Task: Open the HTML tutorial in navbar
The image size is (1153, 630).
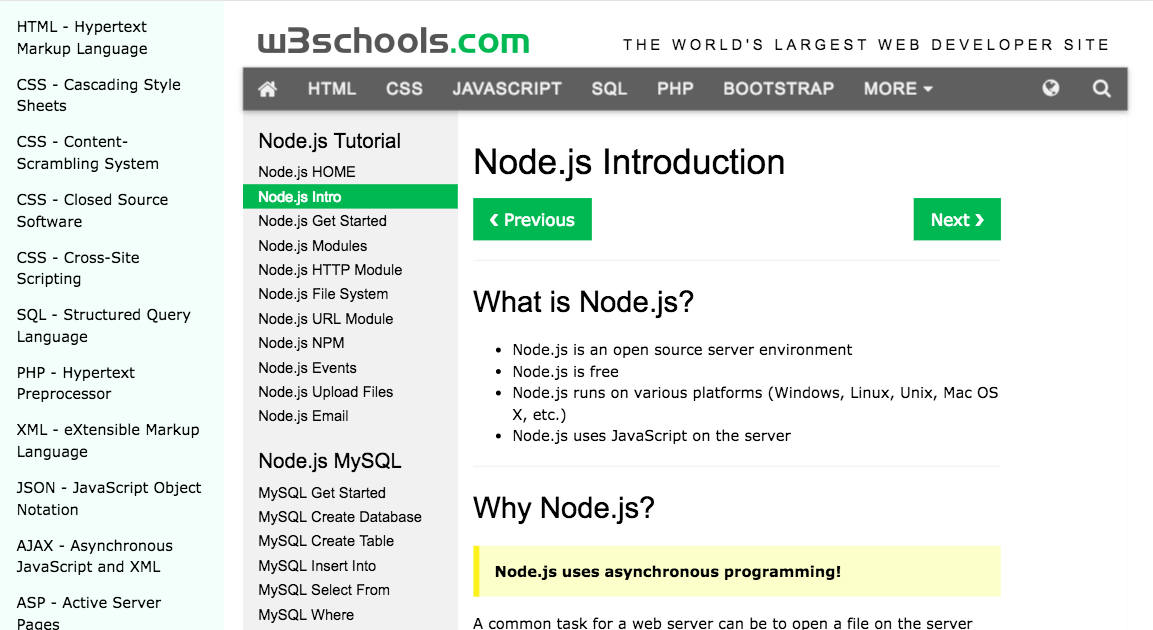Action: (x=332, y=89)
